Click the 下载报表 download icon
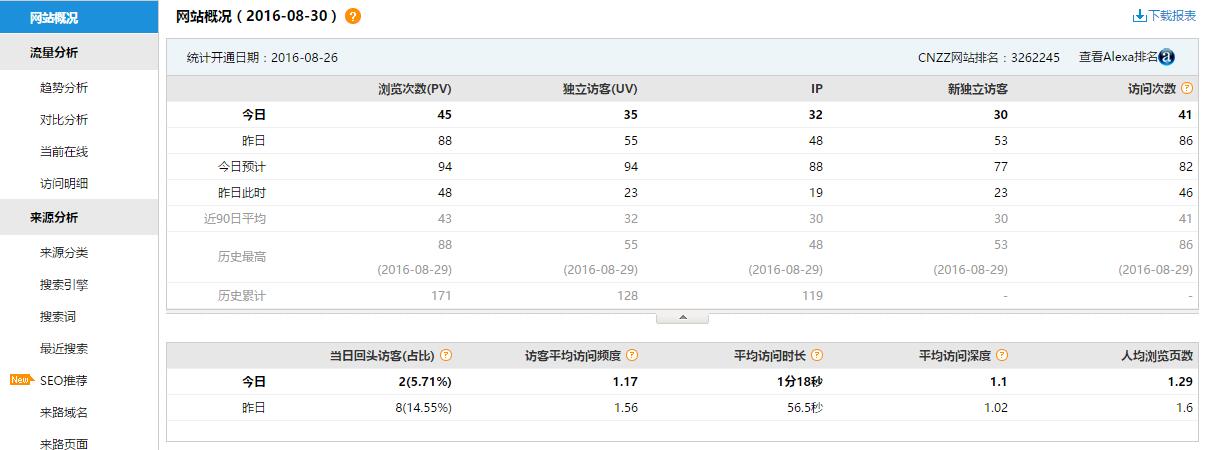This screenshot has height=450, width=1209. click(1139, 16)
